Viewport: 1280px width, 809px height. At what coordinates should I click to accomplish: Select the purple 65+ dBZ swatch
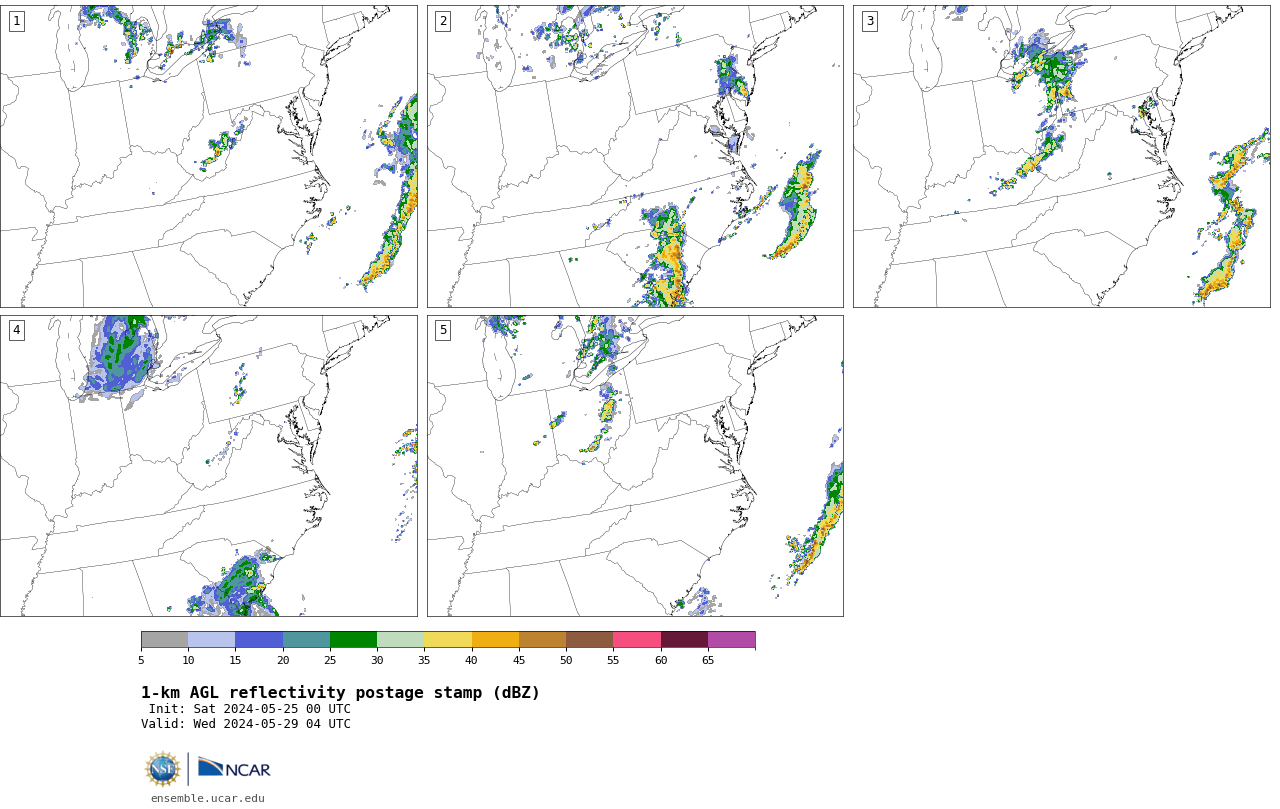[x=731, y=640]
